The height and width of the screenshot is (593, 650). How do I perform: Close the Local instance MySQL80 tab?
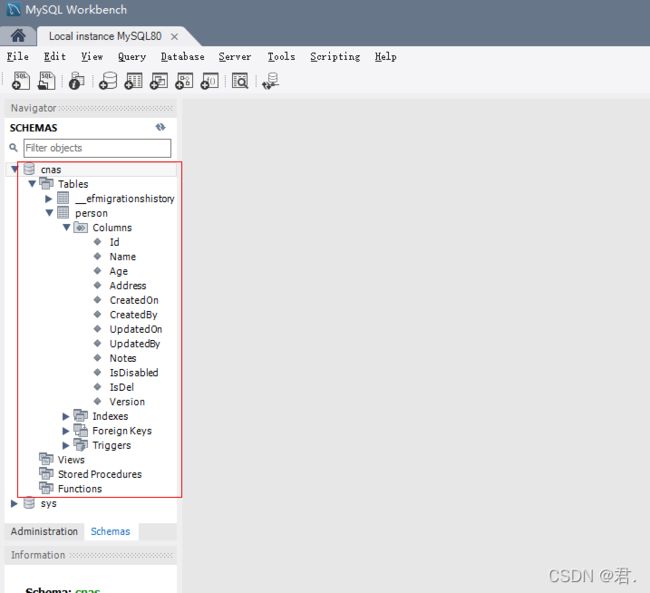pyautogui.click(x=175, y=36)
